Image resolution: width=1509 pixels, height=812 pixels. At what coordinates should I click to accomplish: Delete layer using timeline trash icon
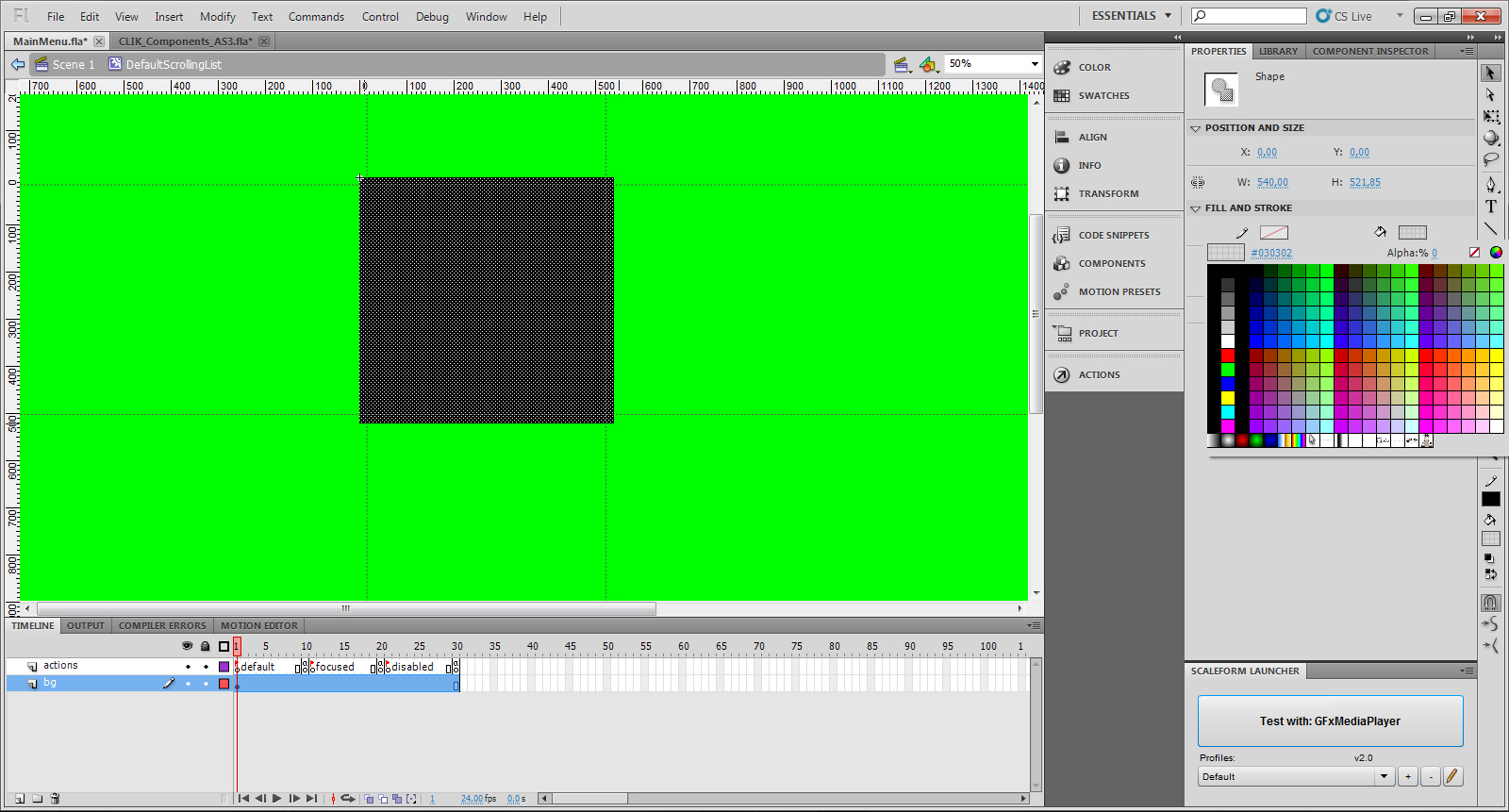point(55,799)
